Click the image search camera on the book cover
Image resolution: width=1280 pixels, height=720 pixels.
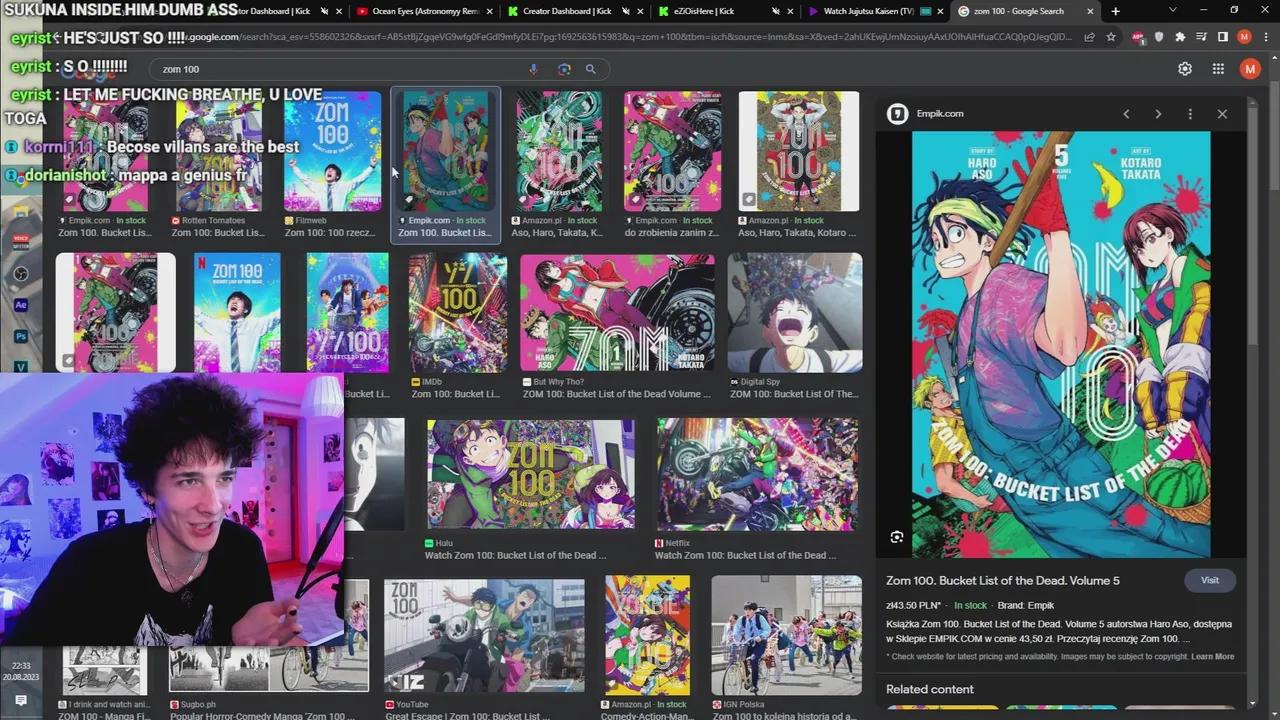click(897, 537)
